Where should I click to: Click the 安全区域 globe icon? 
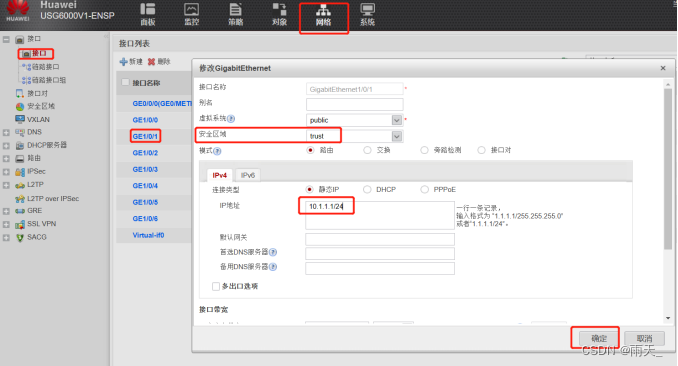pyautogui.click(x=19, y=106)
